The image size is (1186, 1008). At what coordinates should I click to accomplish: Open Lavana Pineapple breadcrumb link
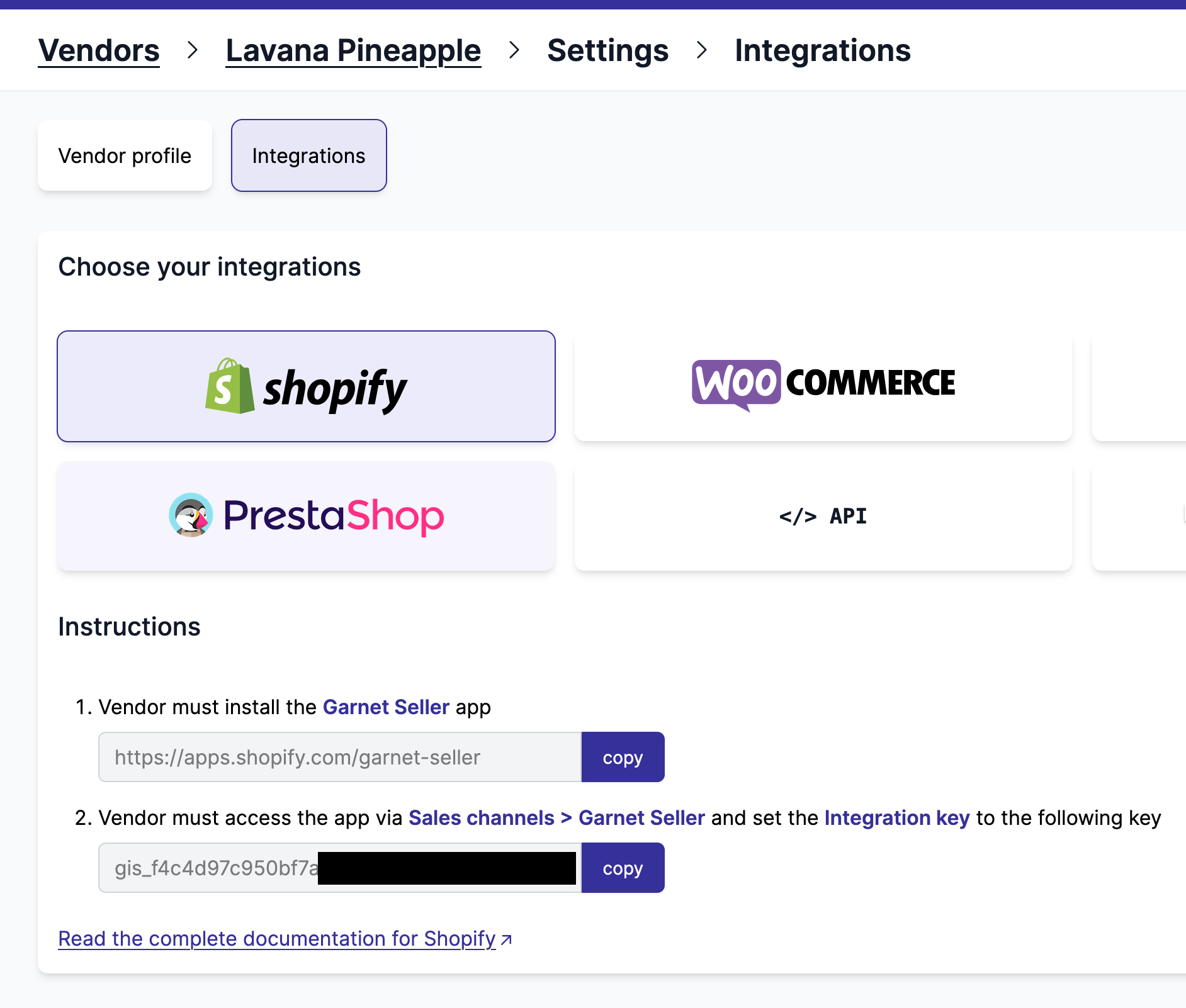click(353, 50)
